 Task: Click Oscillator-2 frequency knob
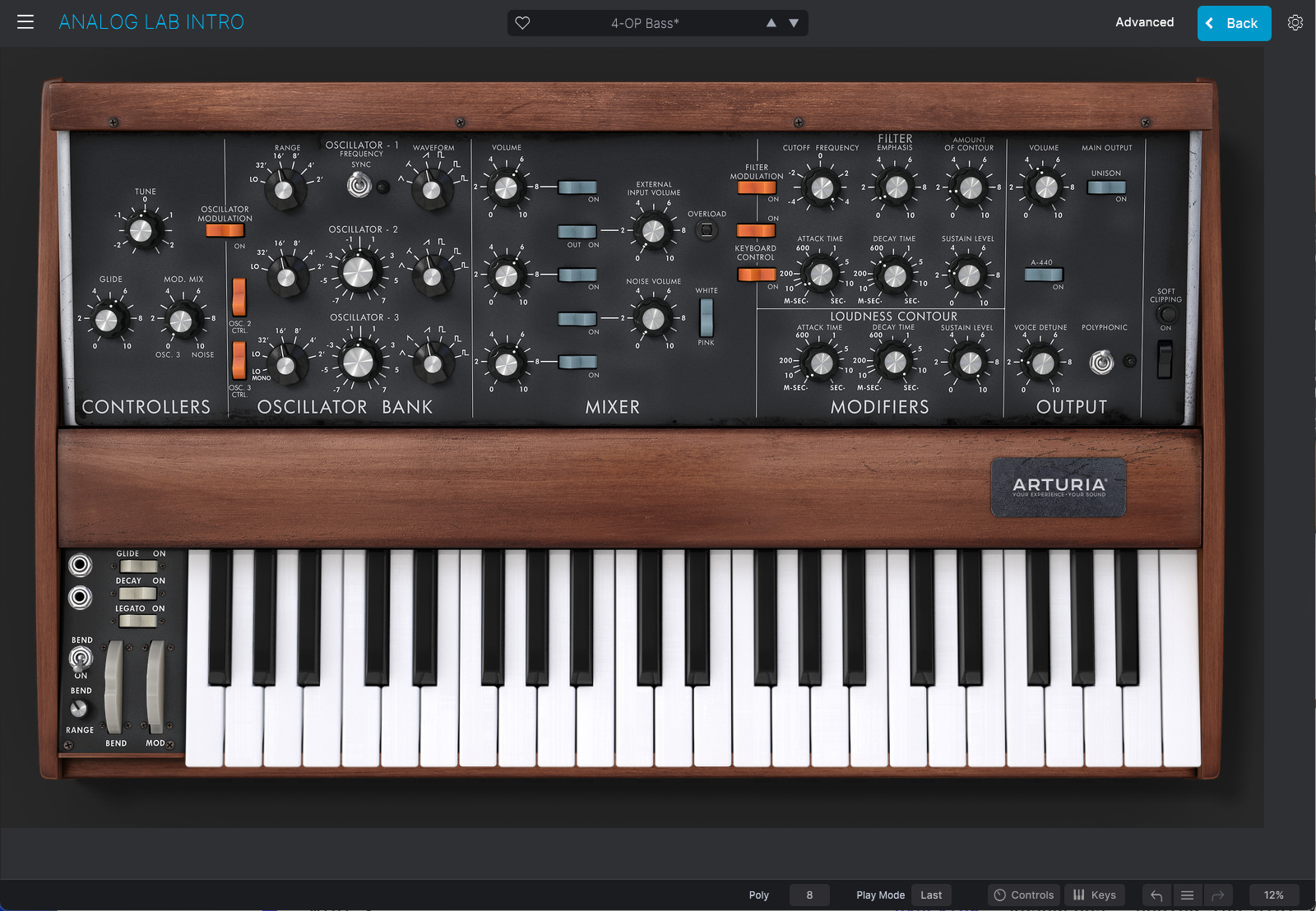coord(358,272)
